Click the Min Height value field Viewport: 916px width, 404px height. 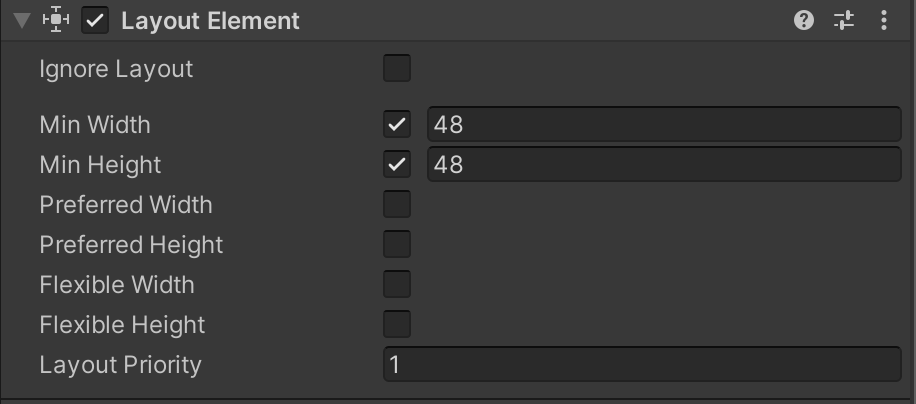(x=665, y=165)
